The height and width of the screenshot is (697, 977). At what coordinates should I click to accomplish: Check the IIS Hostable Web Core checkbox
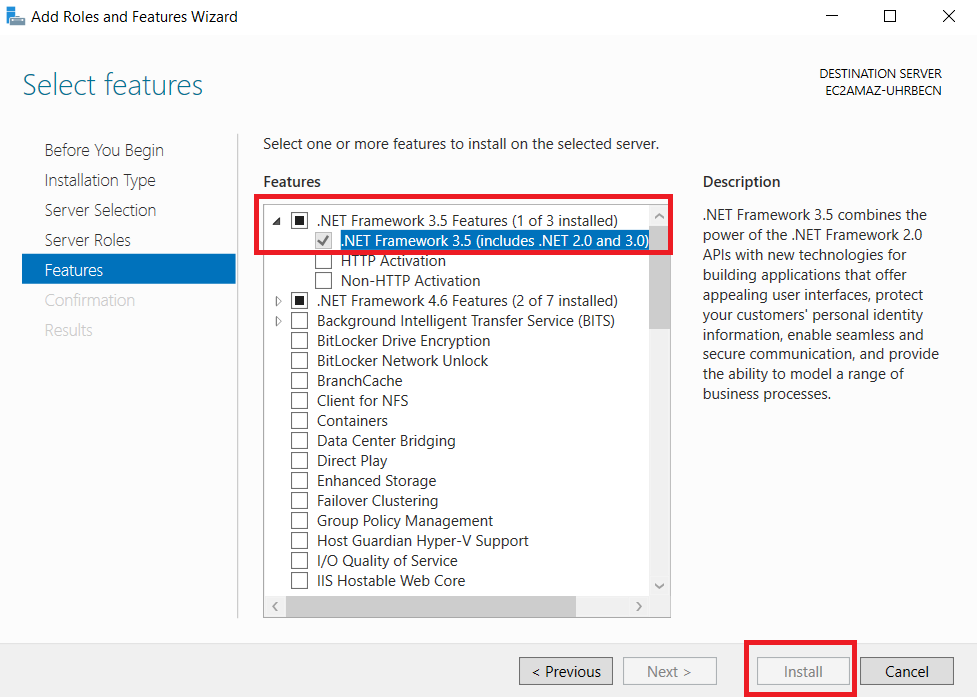[x=299, y=581]
